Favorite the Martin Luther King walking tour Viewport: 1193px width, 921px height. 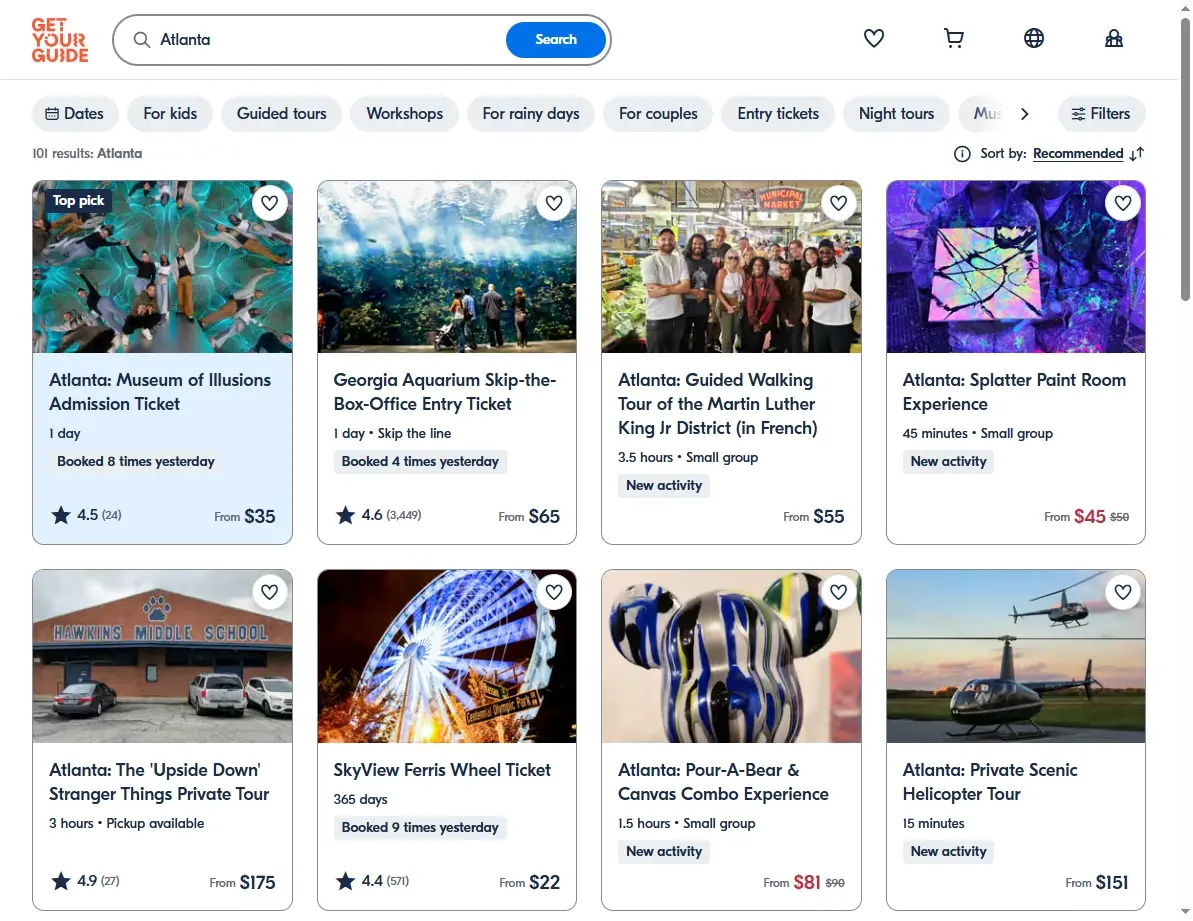click(x=838, y=203)
